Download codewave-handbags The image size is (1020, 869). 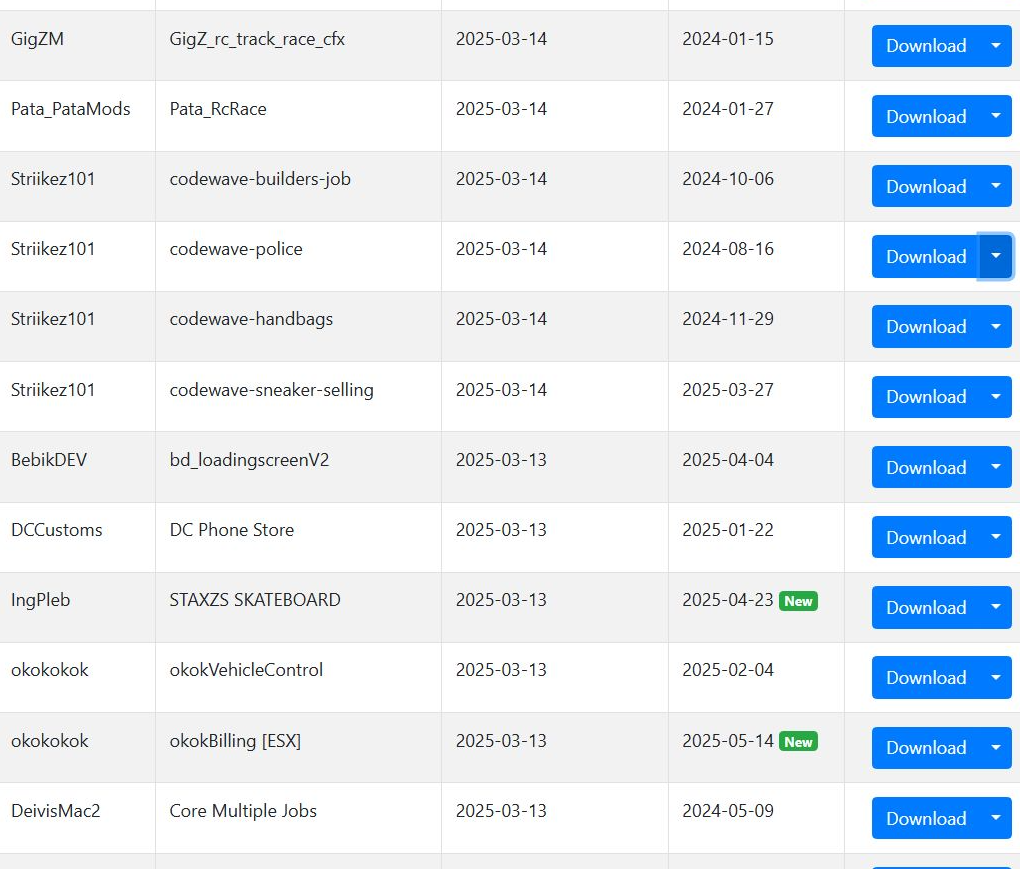coord(925,327)
